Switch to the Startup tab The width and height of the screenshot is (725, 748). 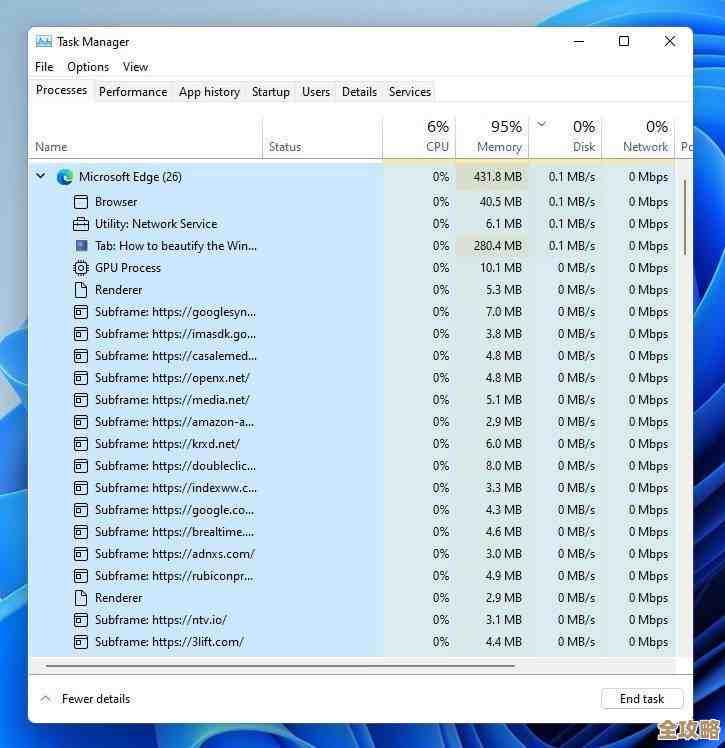coord(270,92)
